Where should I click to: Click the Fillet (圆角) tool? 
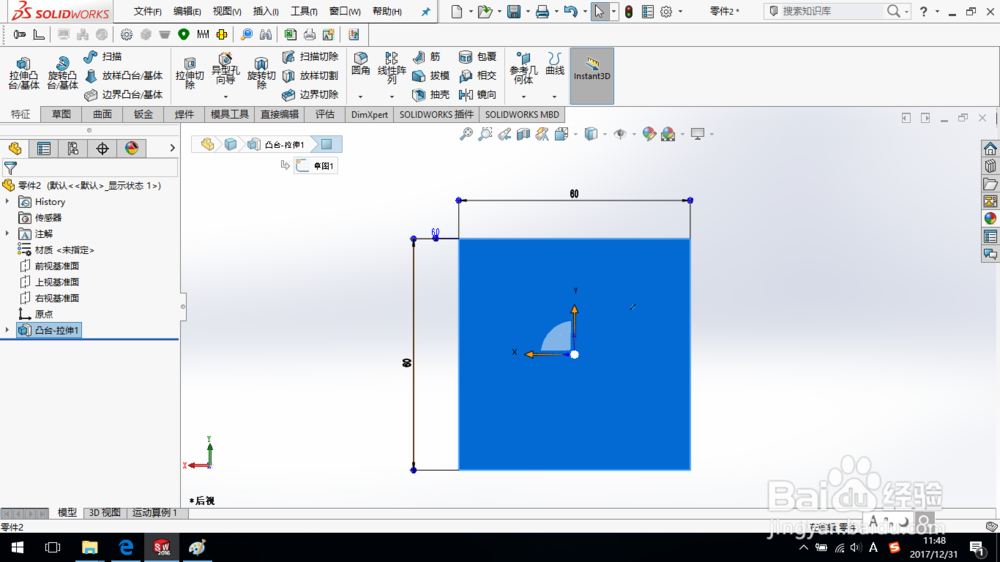(360, 64)
